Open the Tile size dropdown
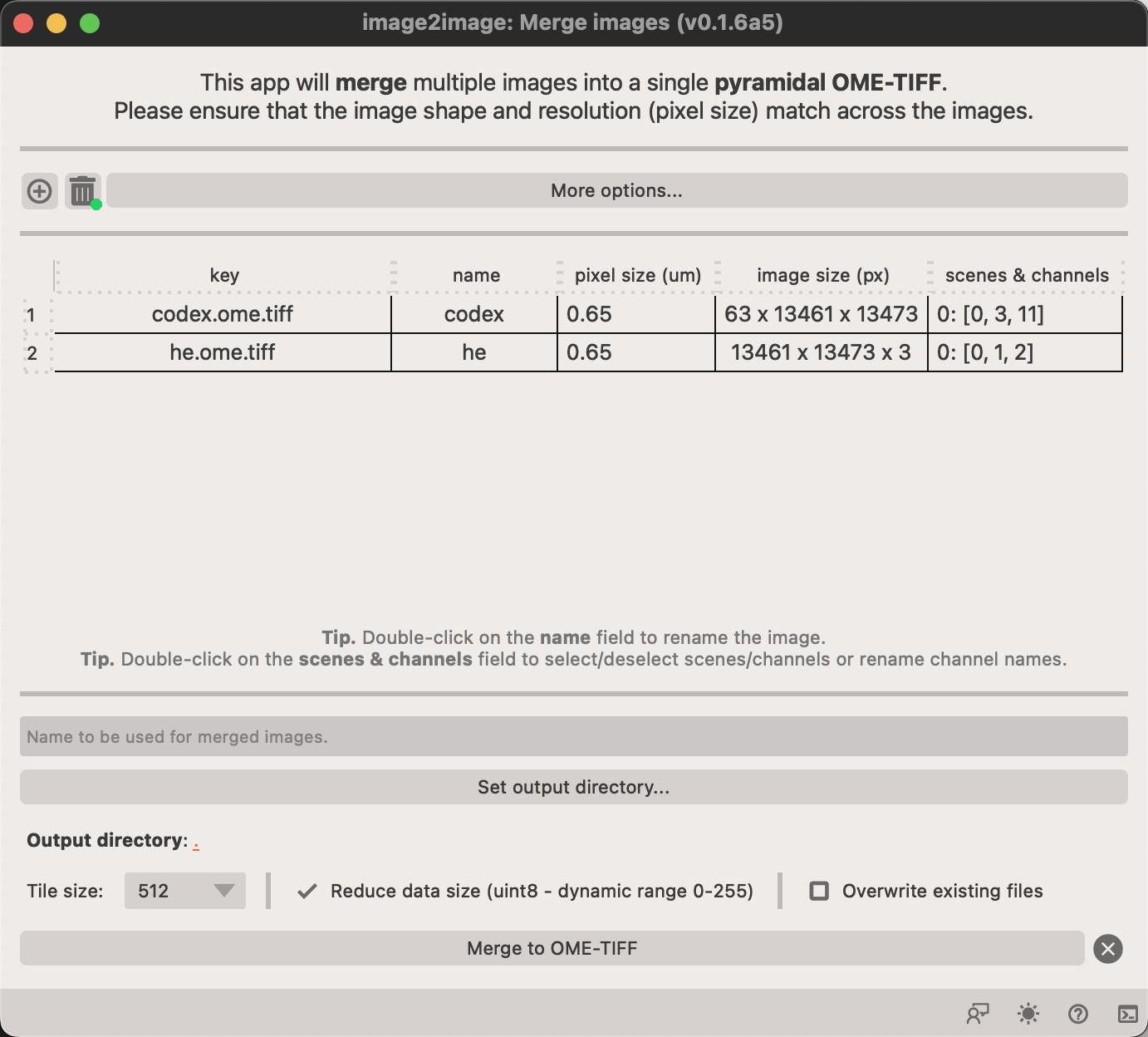Image resolution: width=1148 pixels, height=1037 pixels. click(x=184, y=890)
